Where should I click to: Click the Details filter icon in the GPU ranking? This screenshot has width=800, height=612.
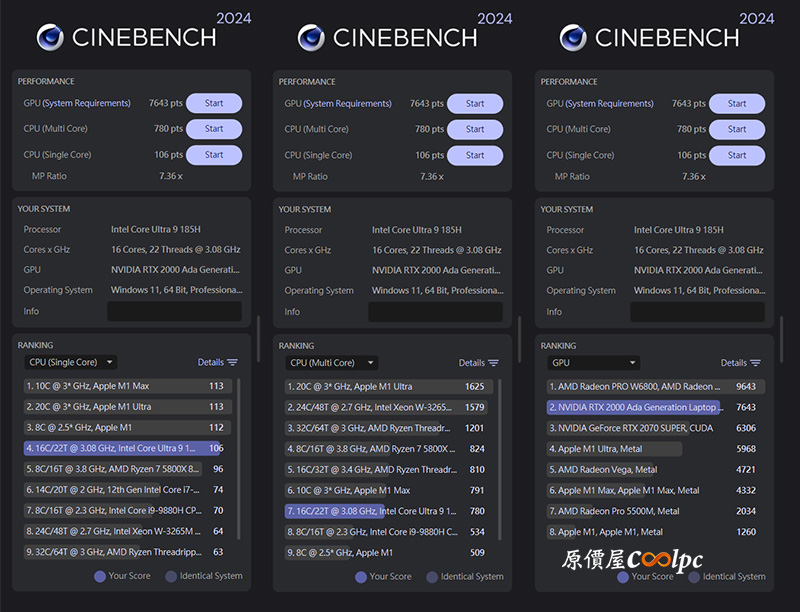pyautogui.click(x=756, y=363)
